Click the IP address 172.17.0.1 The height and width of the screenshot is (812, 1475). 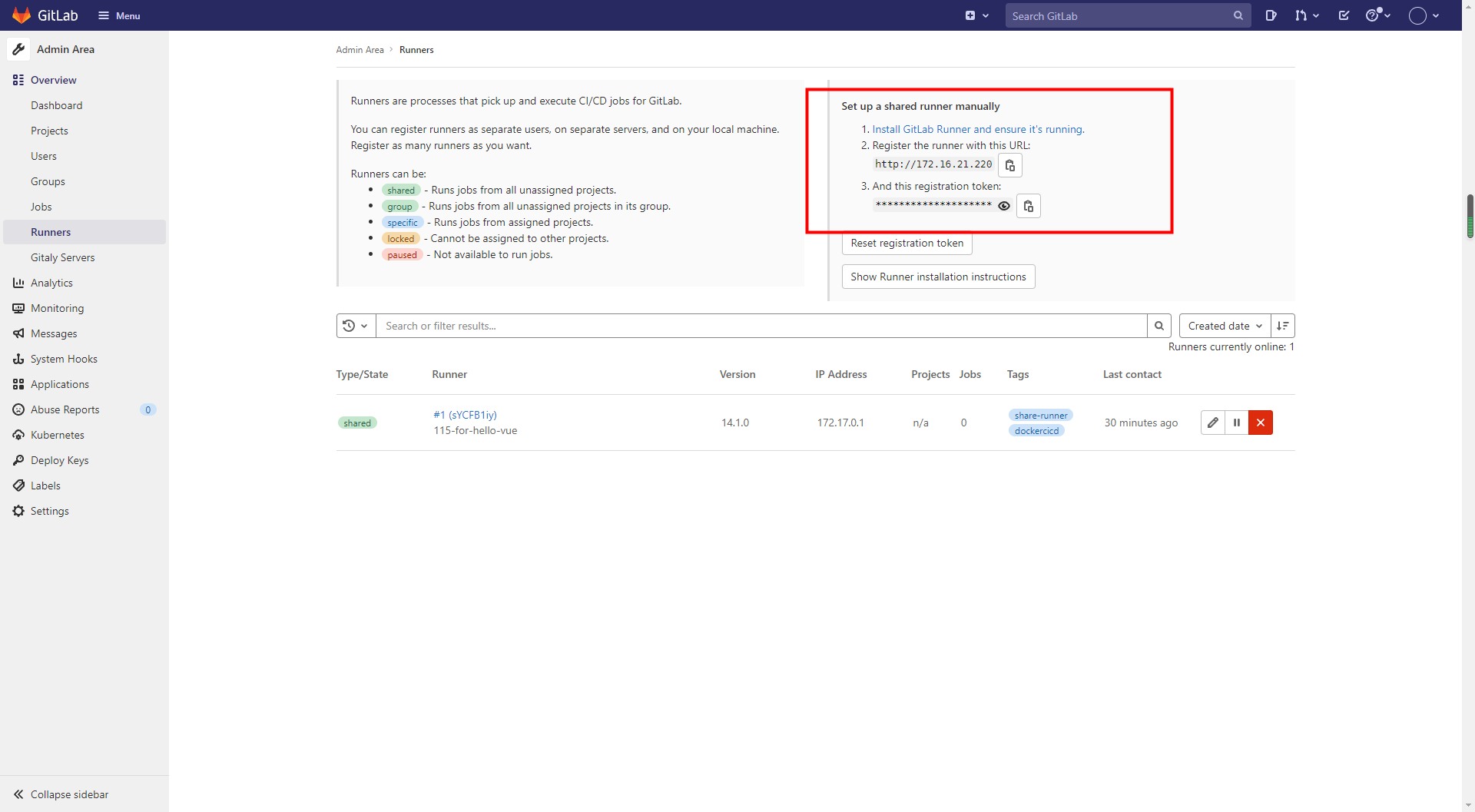pos(840,423)
